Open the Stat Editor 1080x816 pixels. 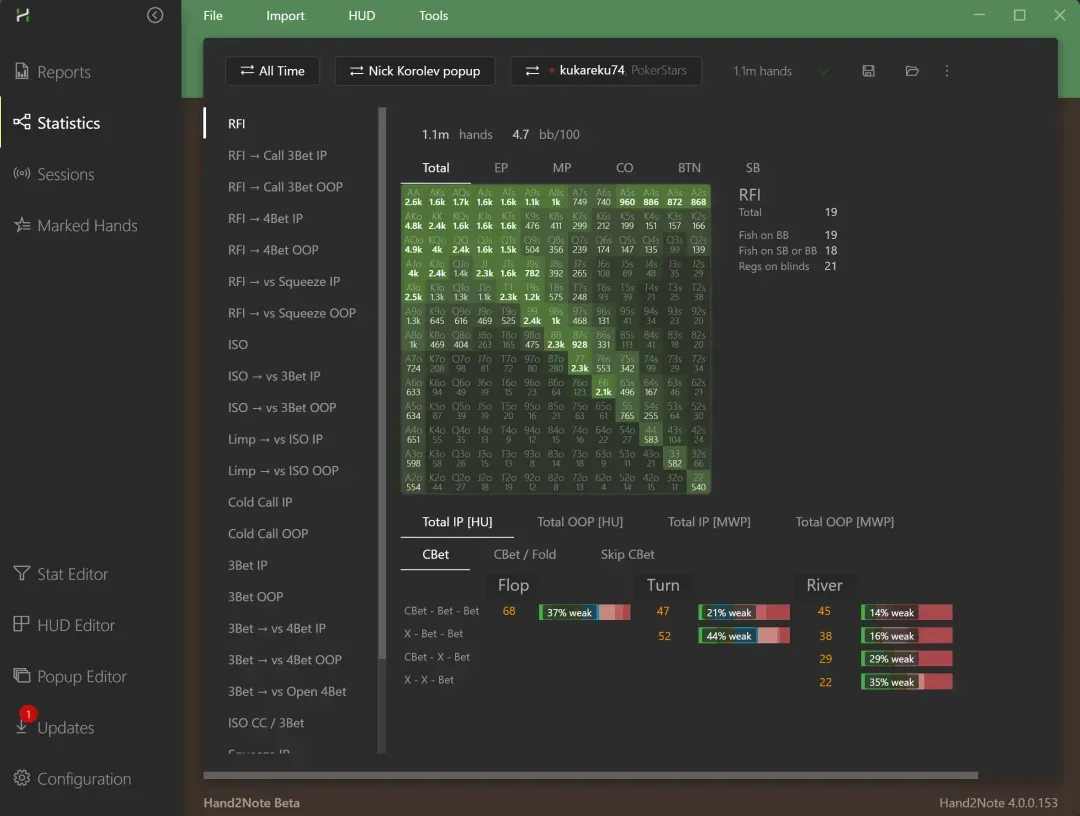[x=72, y=574]
